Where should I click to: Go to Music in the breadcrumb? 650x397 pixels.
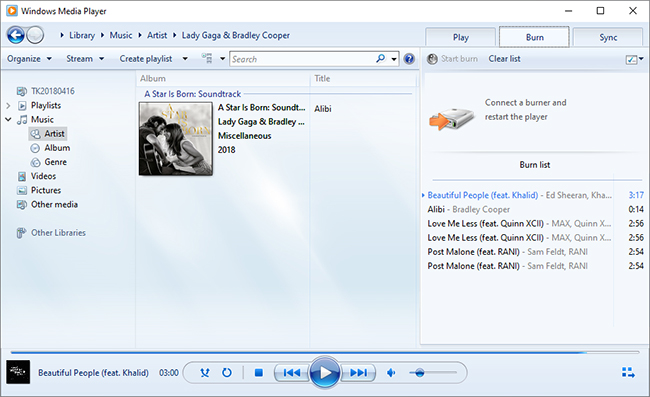pos(121,35)
